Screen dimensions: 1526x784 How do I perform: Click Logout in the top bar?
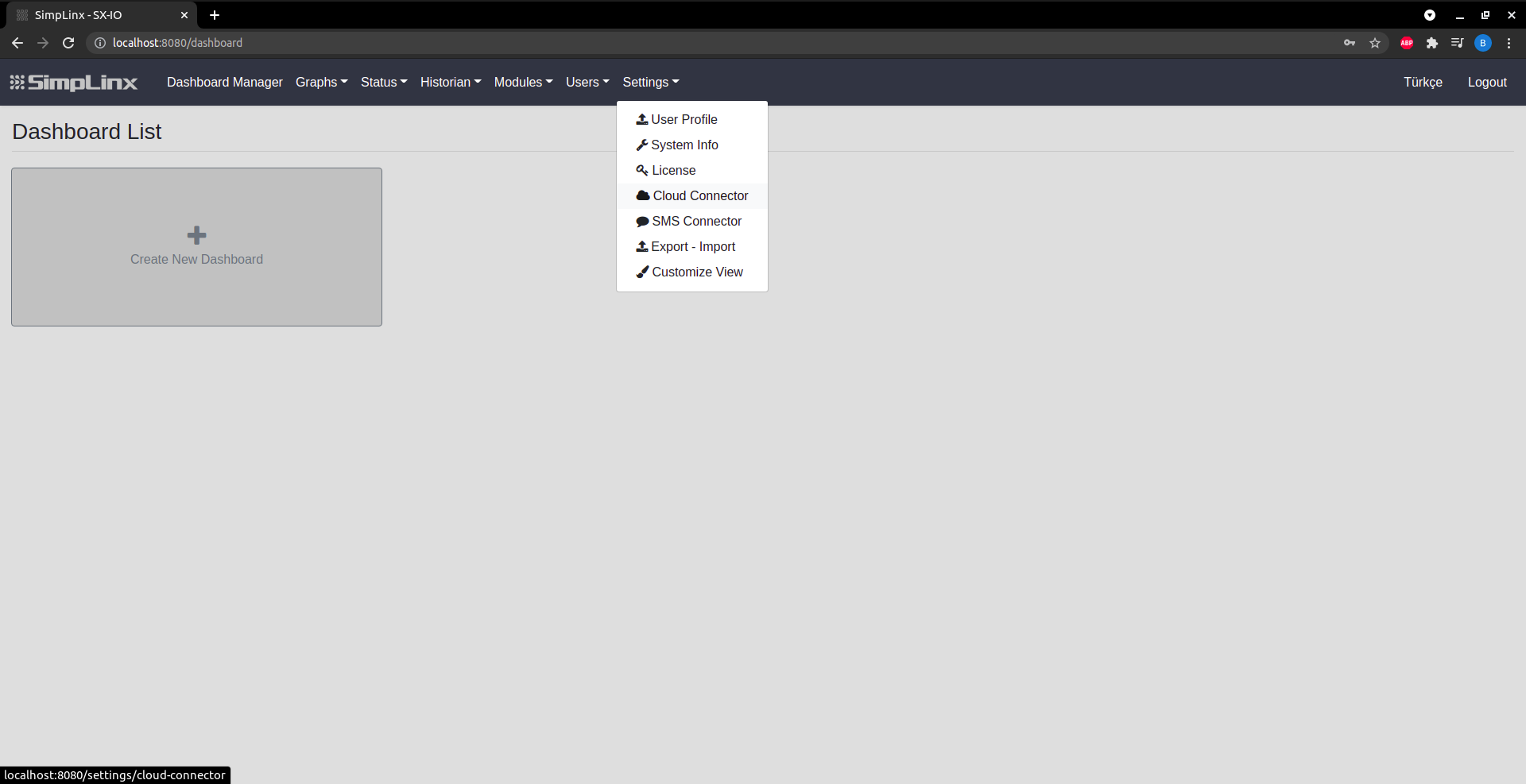[1486, 82]
